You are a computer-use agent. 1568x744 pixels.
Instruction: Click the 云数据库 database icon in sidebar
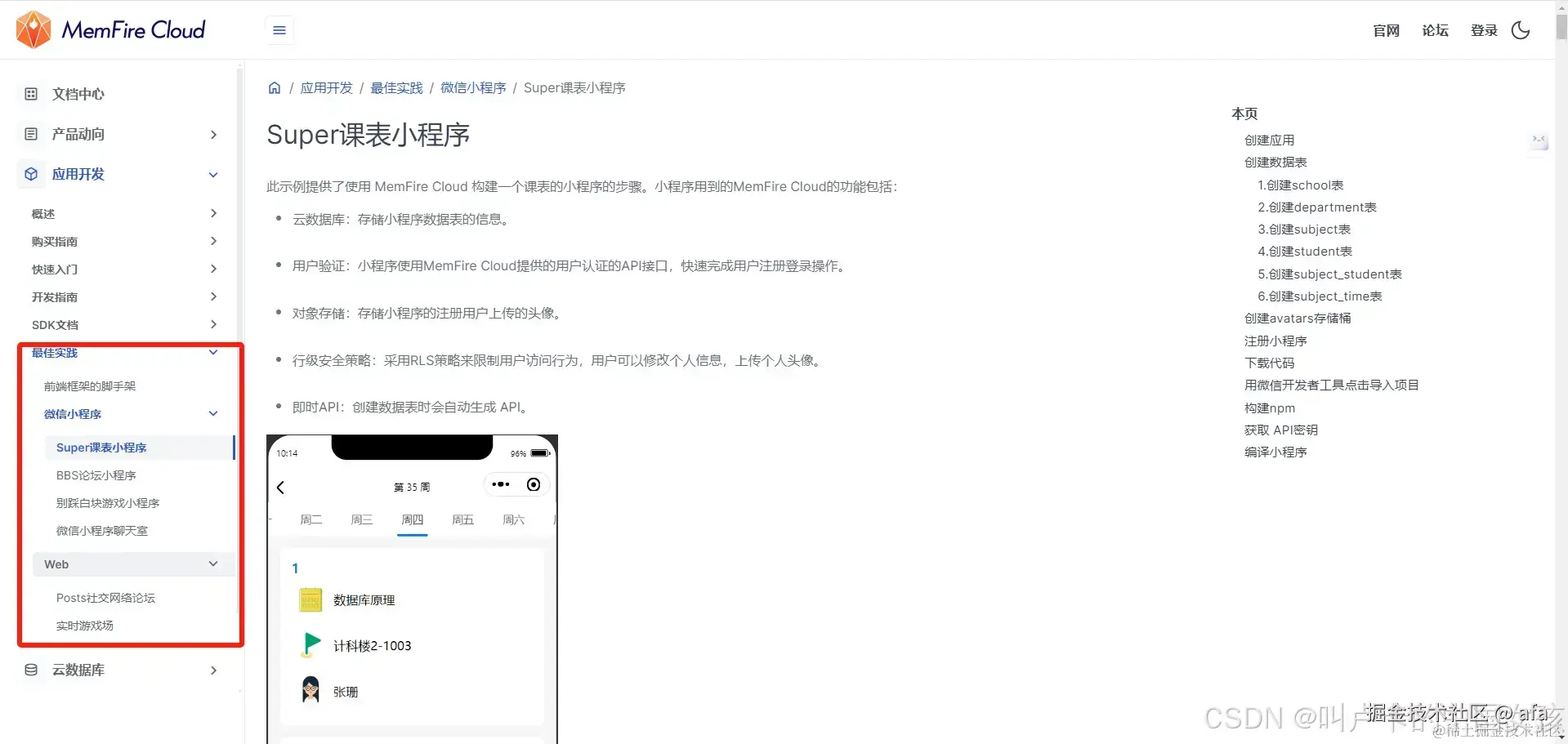31,670
